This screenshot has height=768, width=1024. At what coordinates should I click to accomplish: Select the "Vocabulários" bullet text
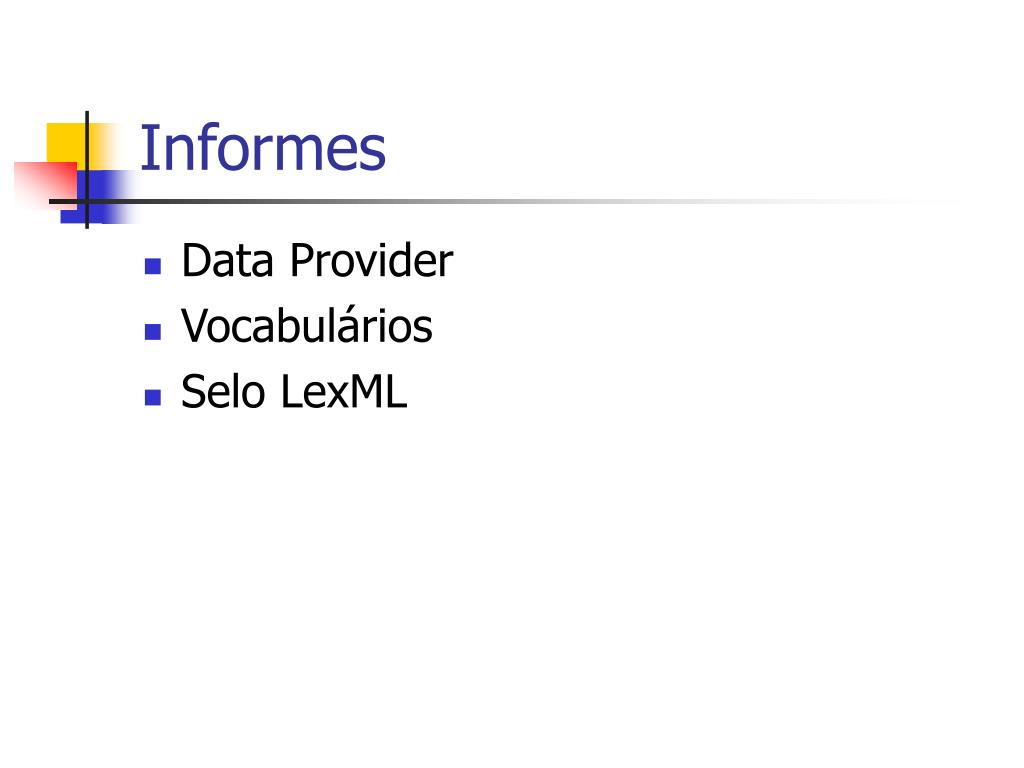point(306,325)
